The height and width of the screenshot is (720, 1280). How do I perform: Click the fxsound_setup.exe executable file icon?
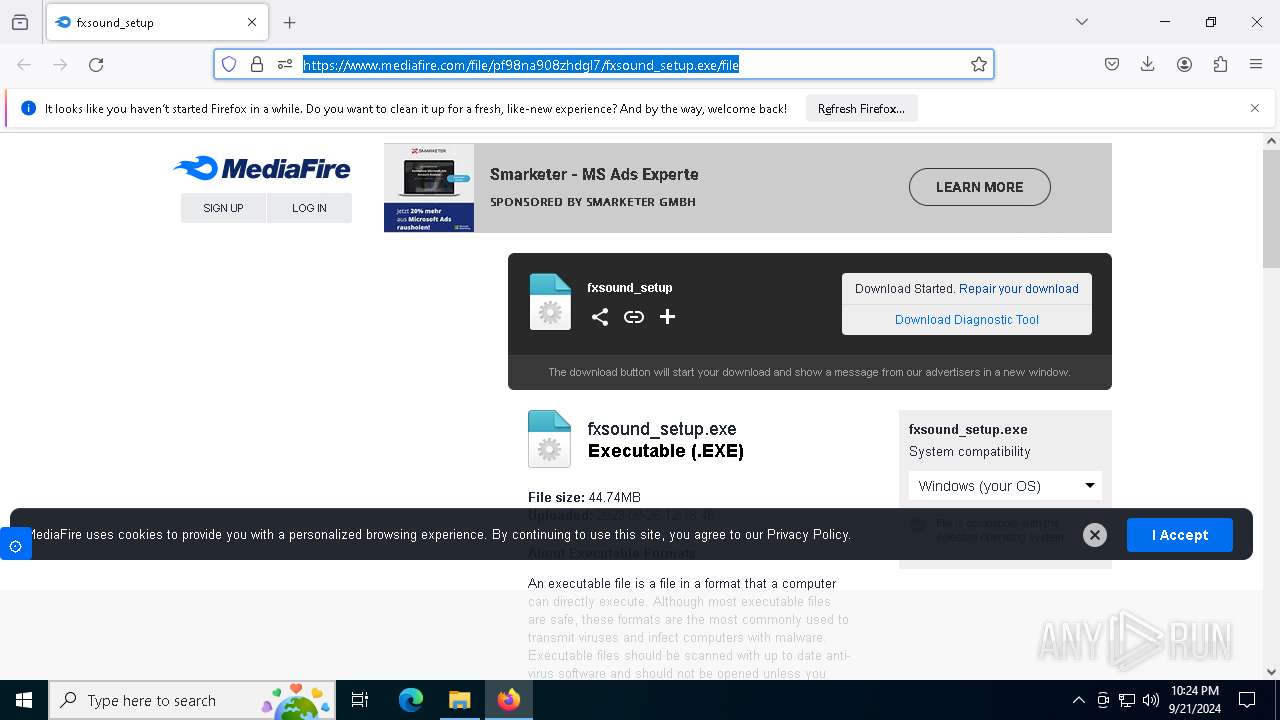pos(549,438)
